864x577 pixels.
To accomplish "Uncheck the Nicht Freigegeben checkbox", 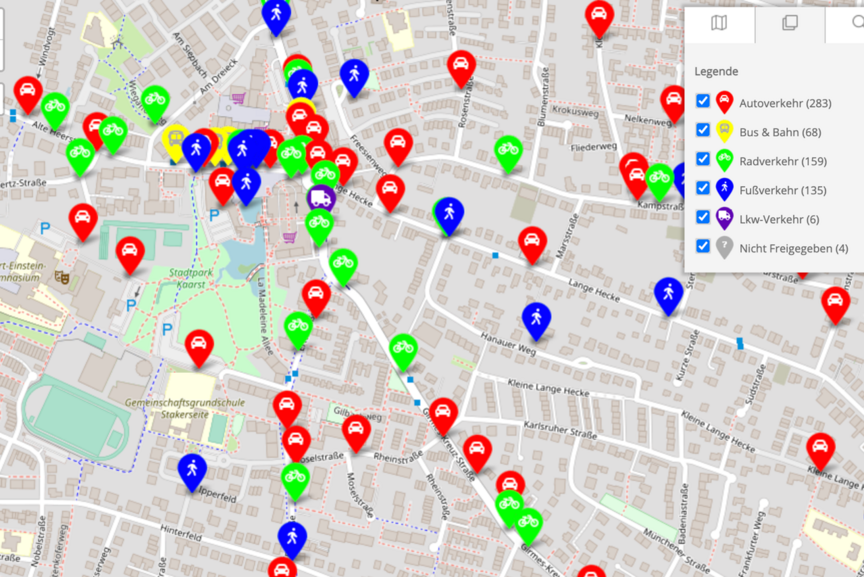I will [703, 246].
